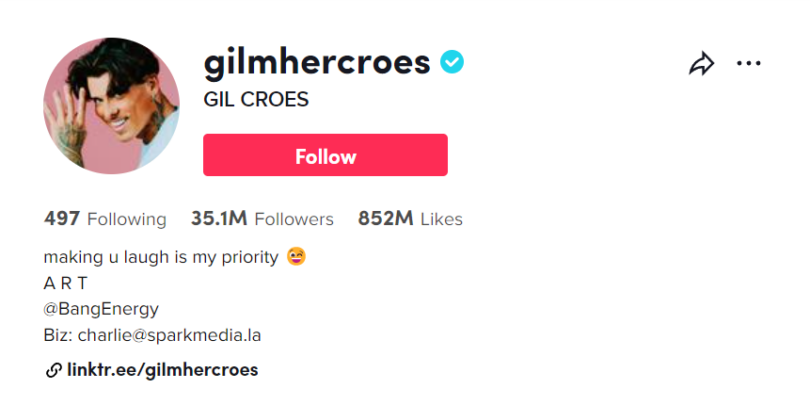Click the winking emoji in bio
Screen dimensions: 810x405
297,256
